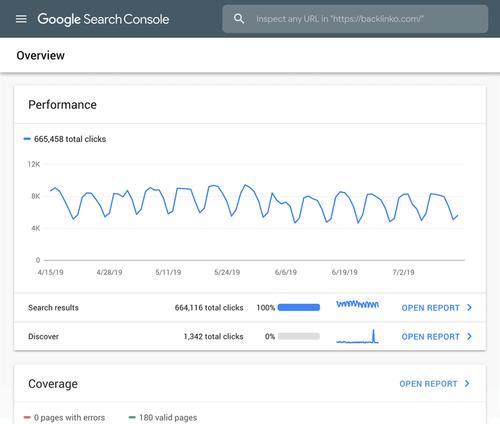Image resolution: width=500 pixels, height=424 pixels.
Task: Focus the Inspect any URL field
Action: point(355,19)
